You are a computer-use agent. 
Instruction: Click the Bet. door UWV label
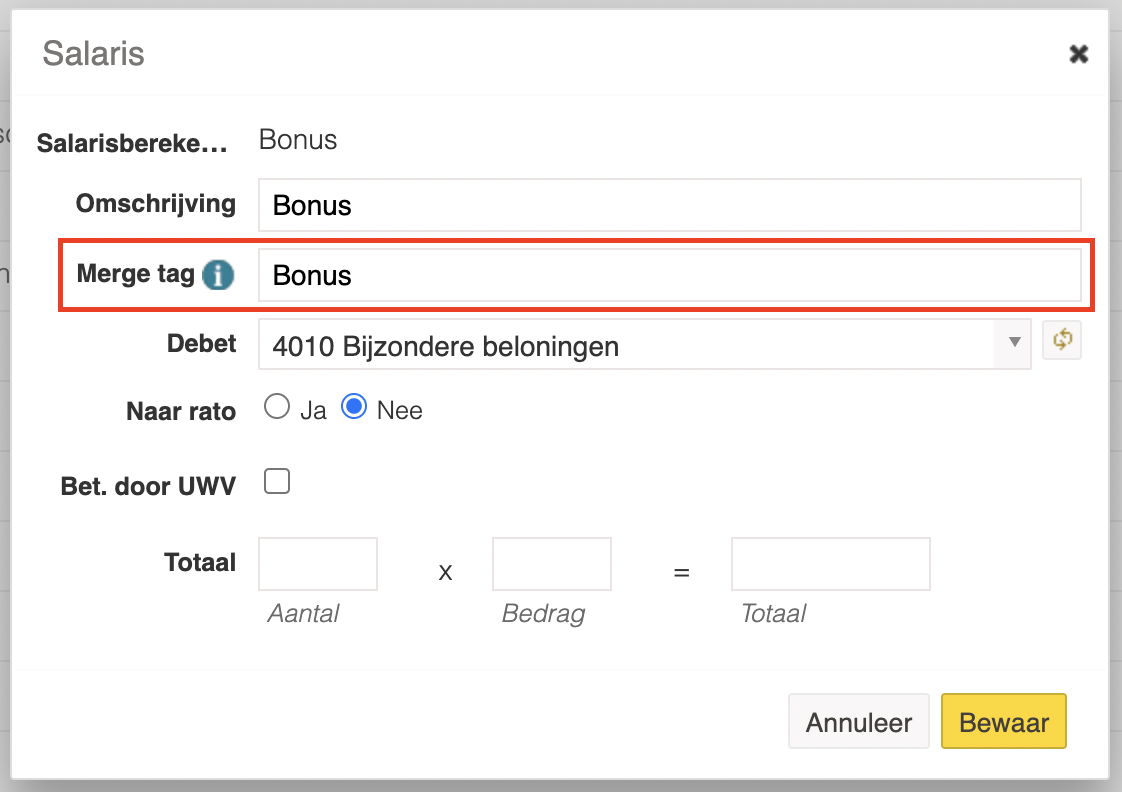(x=148, y=487)
